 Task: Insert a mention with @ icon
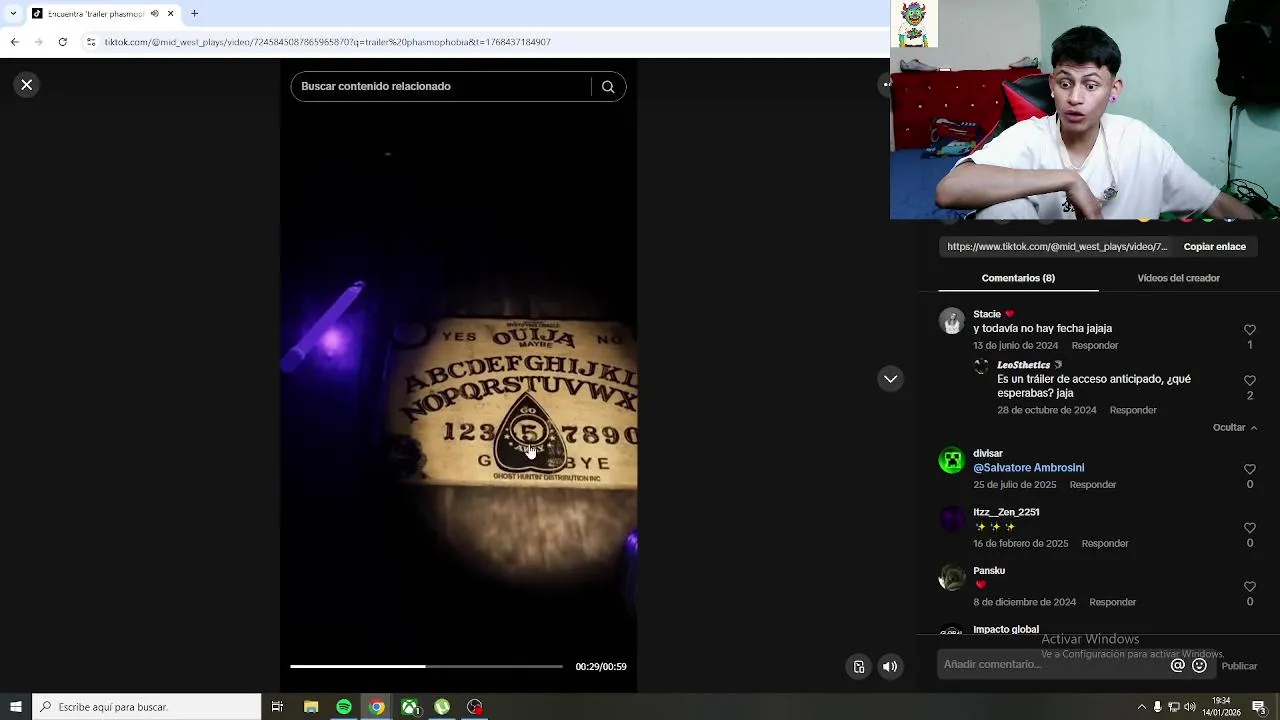click(1178, 666)
